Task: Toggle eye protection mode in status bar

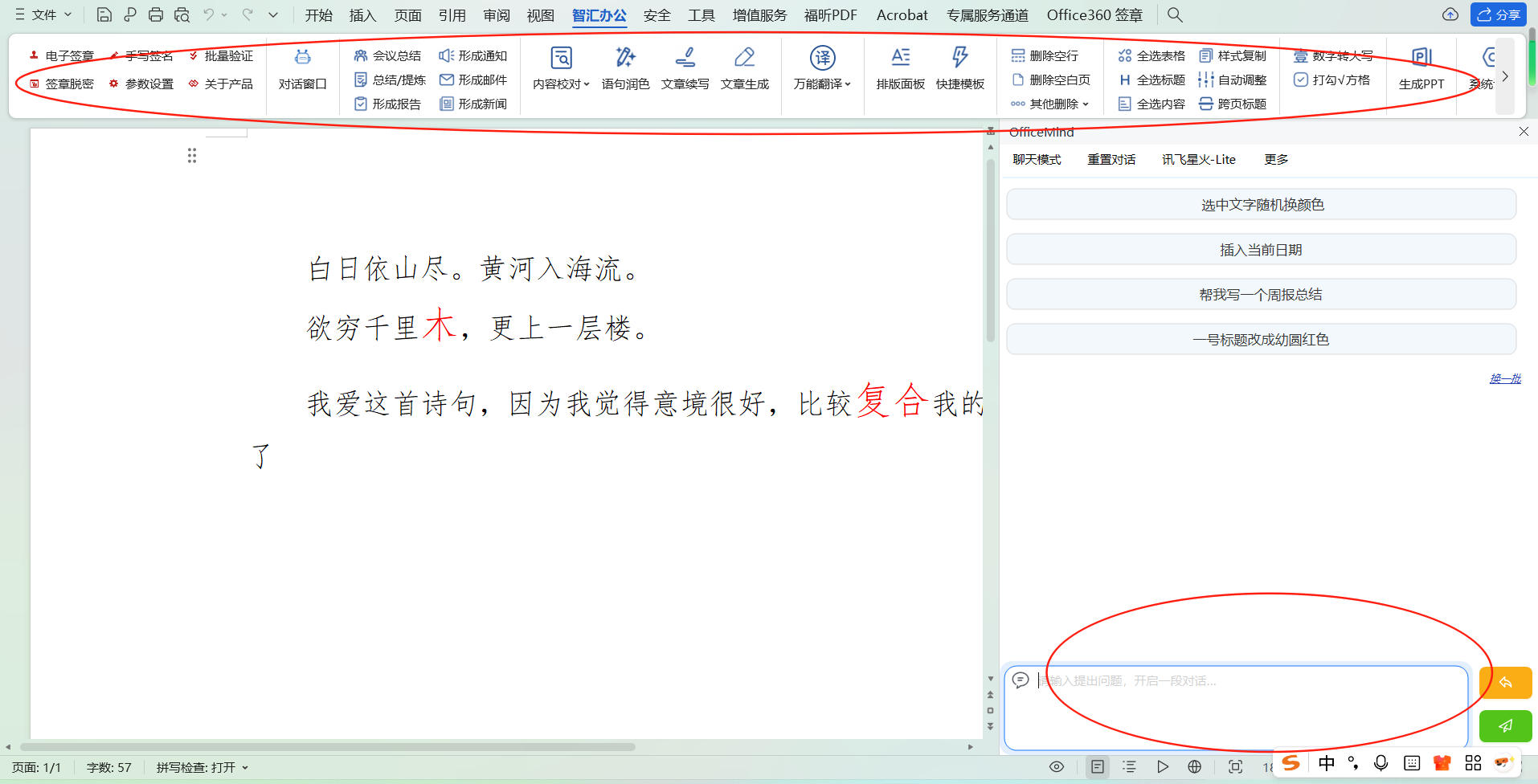Action: click(1057, 766)
